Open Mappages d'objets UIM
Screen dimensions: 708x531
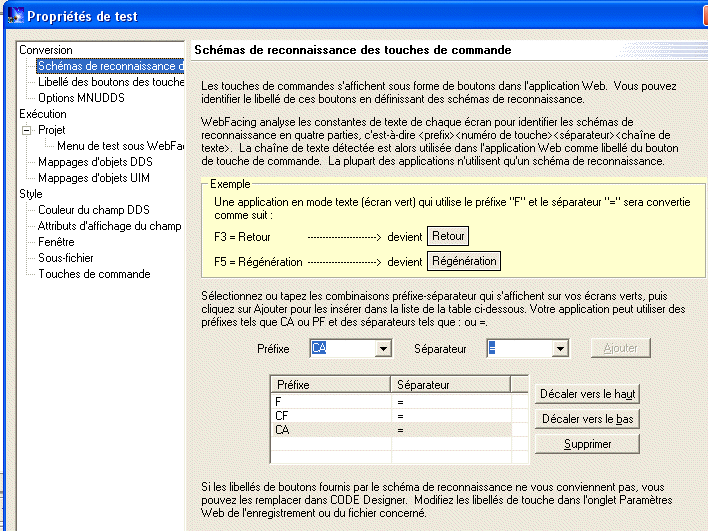click(x=94, y=178)
